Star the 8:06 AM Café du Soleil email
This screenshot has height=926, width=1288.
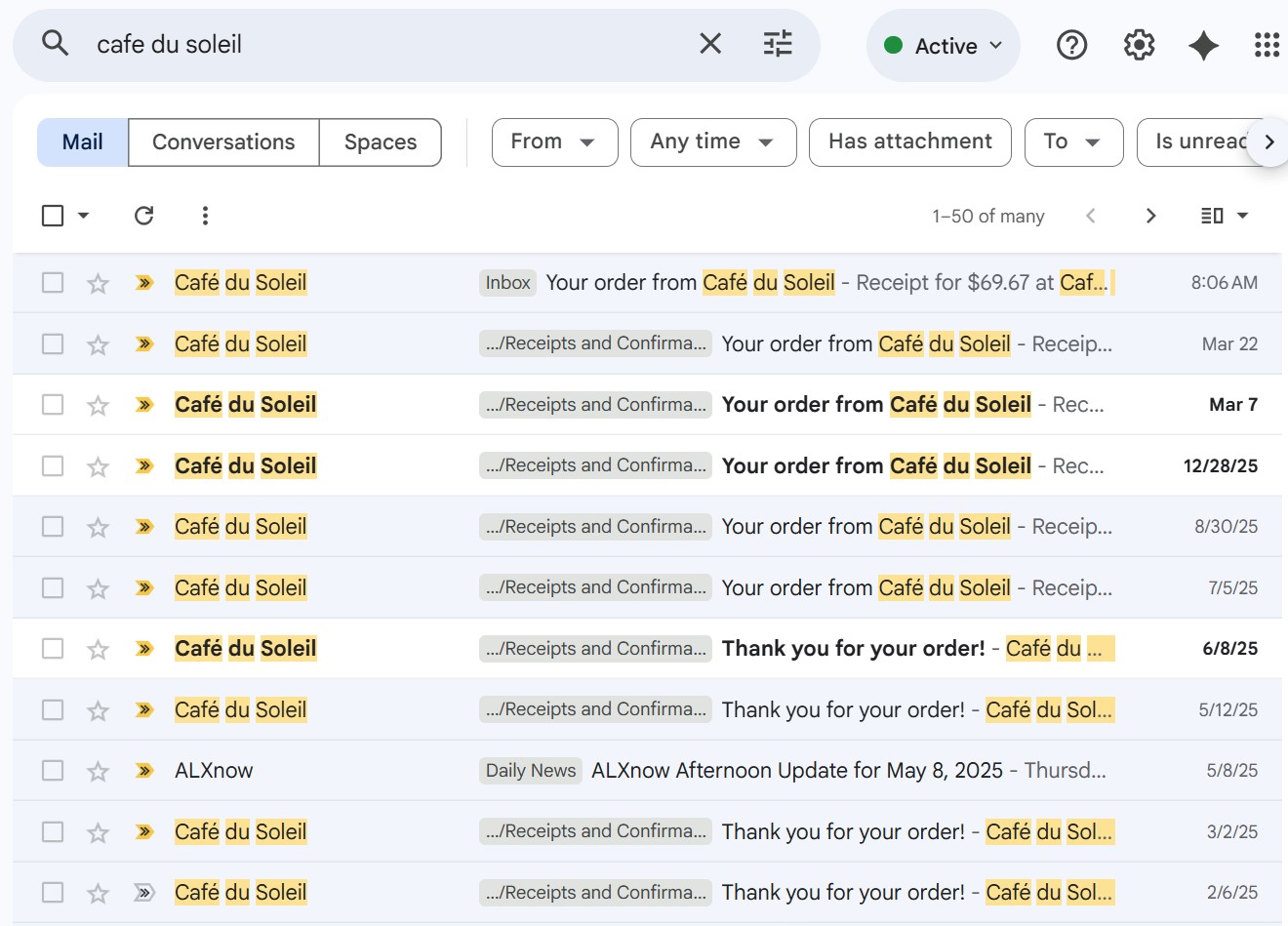pos(98,284)
